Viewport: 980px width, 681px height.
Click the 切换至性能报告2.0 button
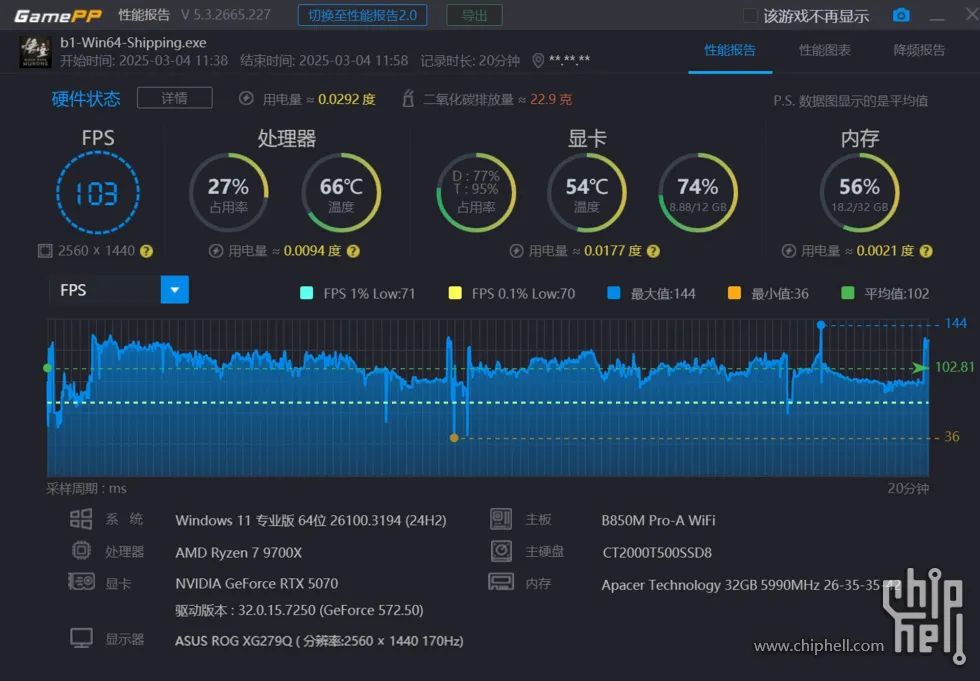pyautogui.click(x=362, y=15)
